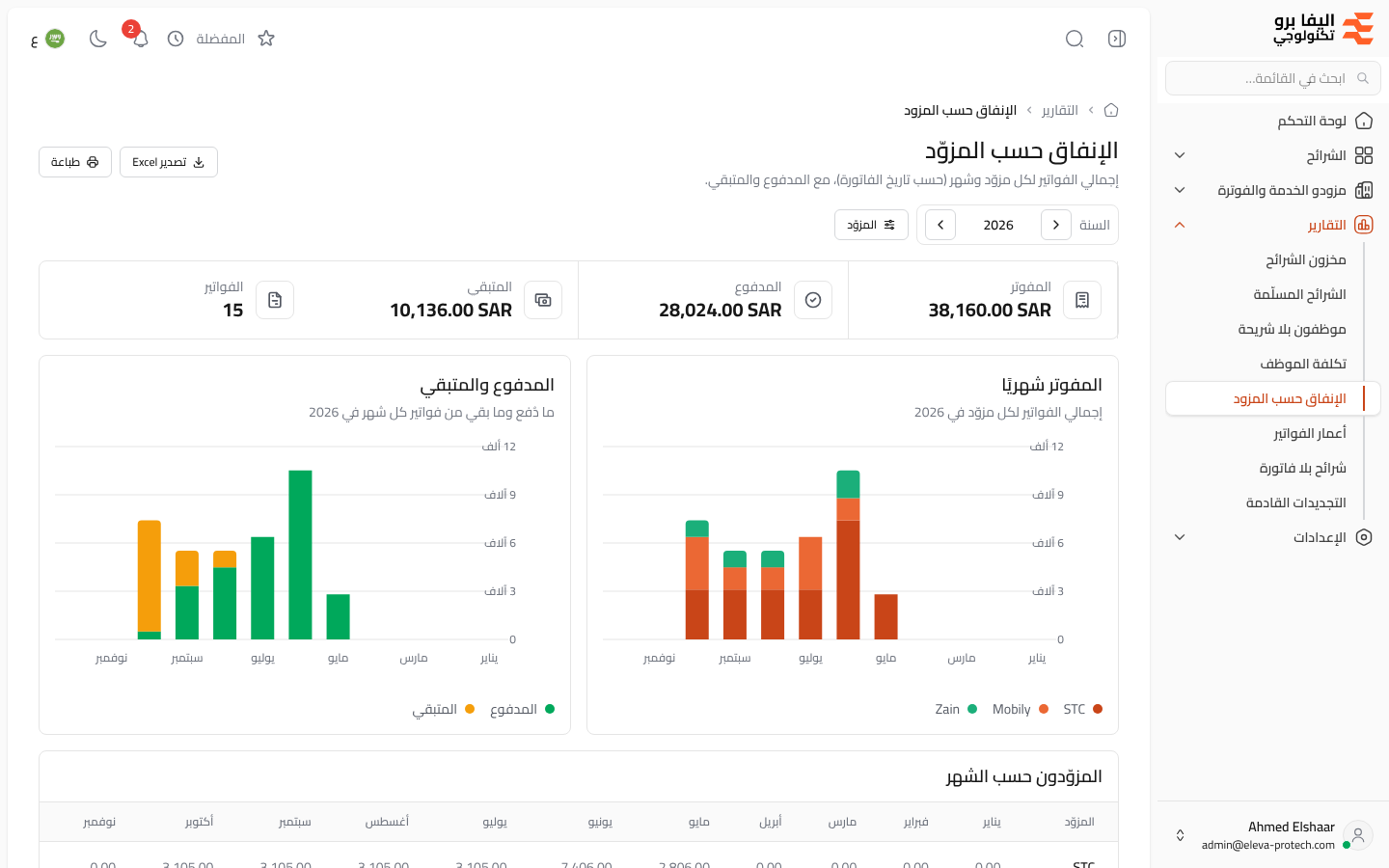Go to home via breadcrumb house icon
This screenshot has height=868, width=1389.
tap(1111, 110)
